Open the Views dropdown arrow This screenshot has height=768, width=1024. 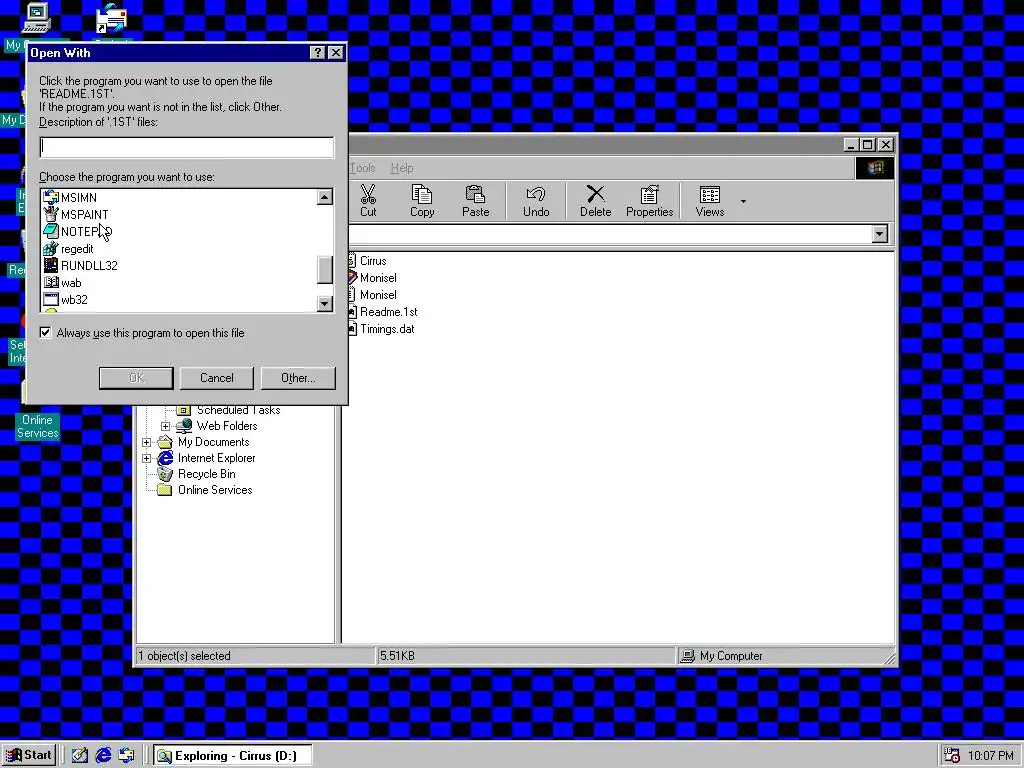click(x=743, y=201)
